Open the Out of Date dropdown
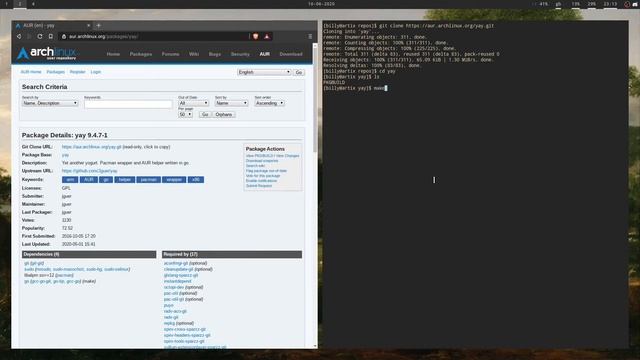Image resolution: width=640 pixels, height=360 pixels. click(x=193, y=103)
